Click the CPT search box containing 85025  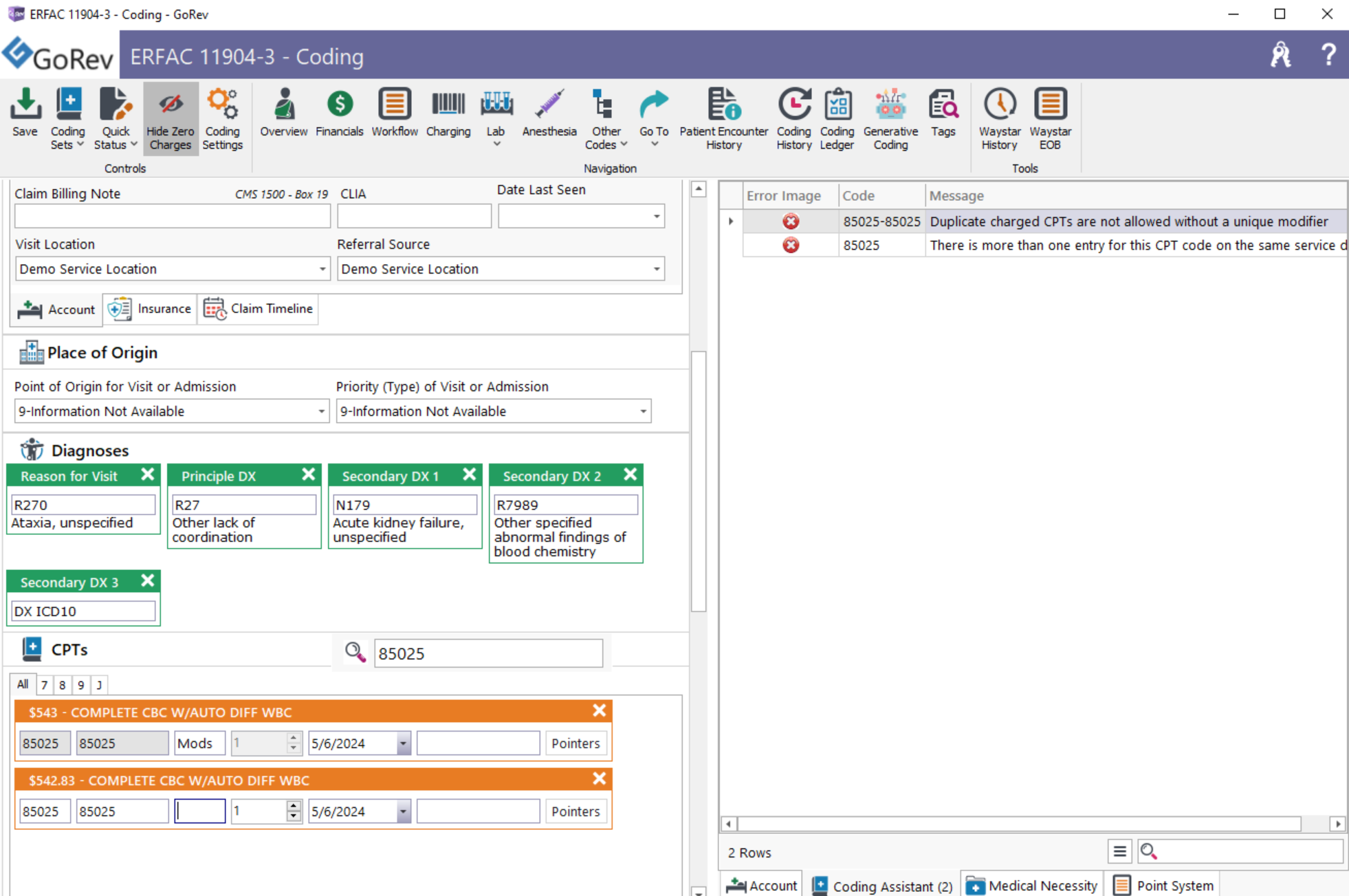488,653
